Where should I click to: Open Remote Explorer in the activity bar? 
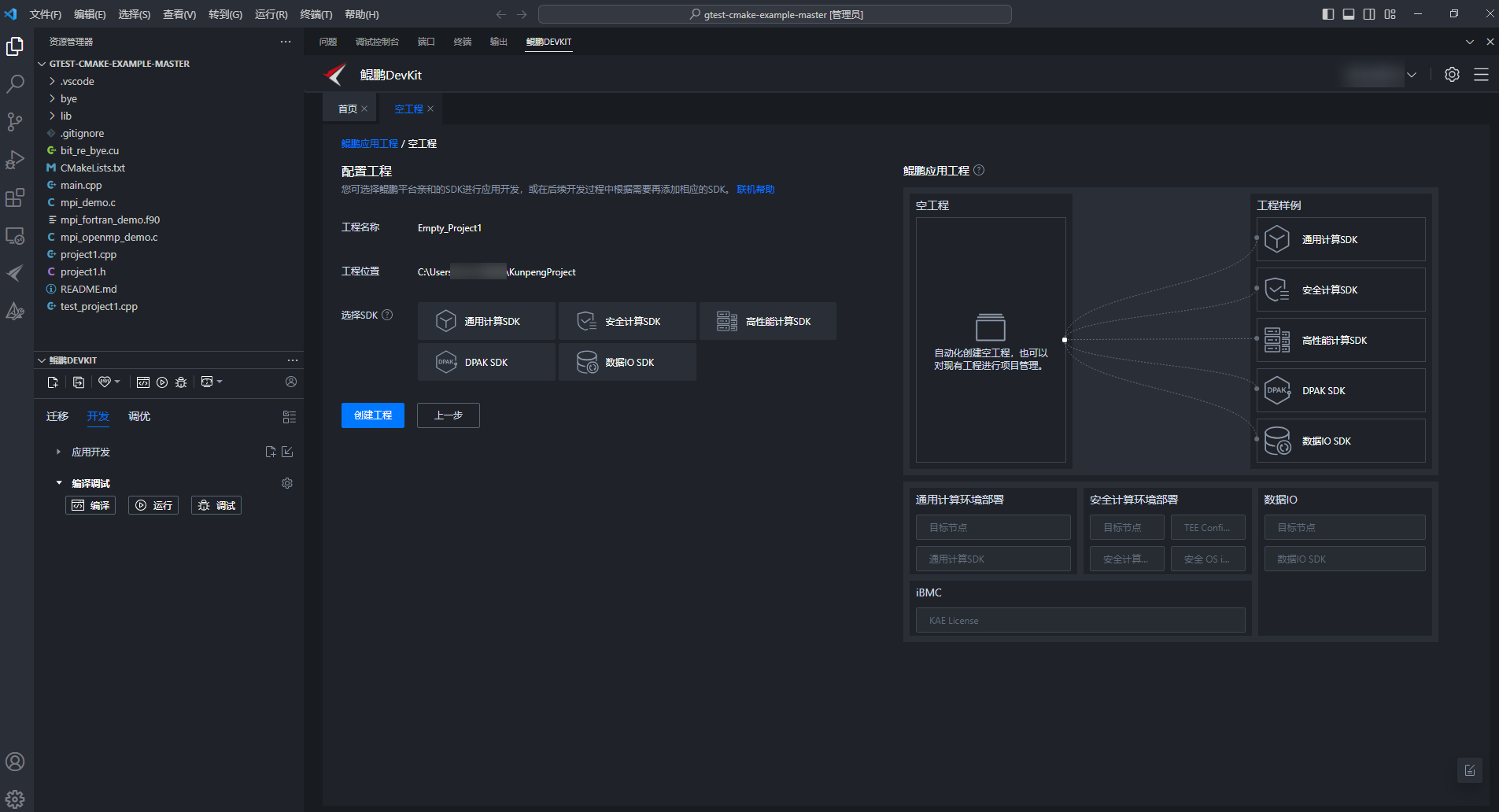click(x=15, y=235)
